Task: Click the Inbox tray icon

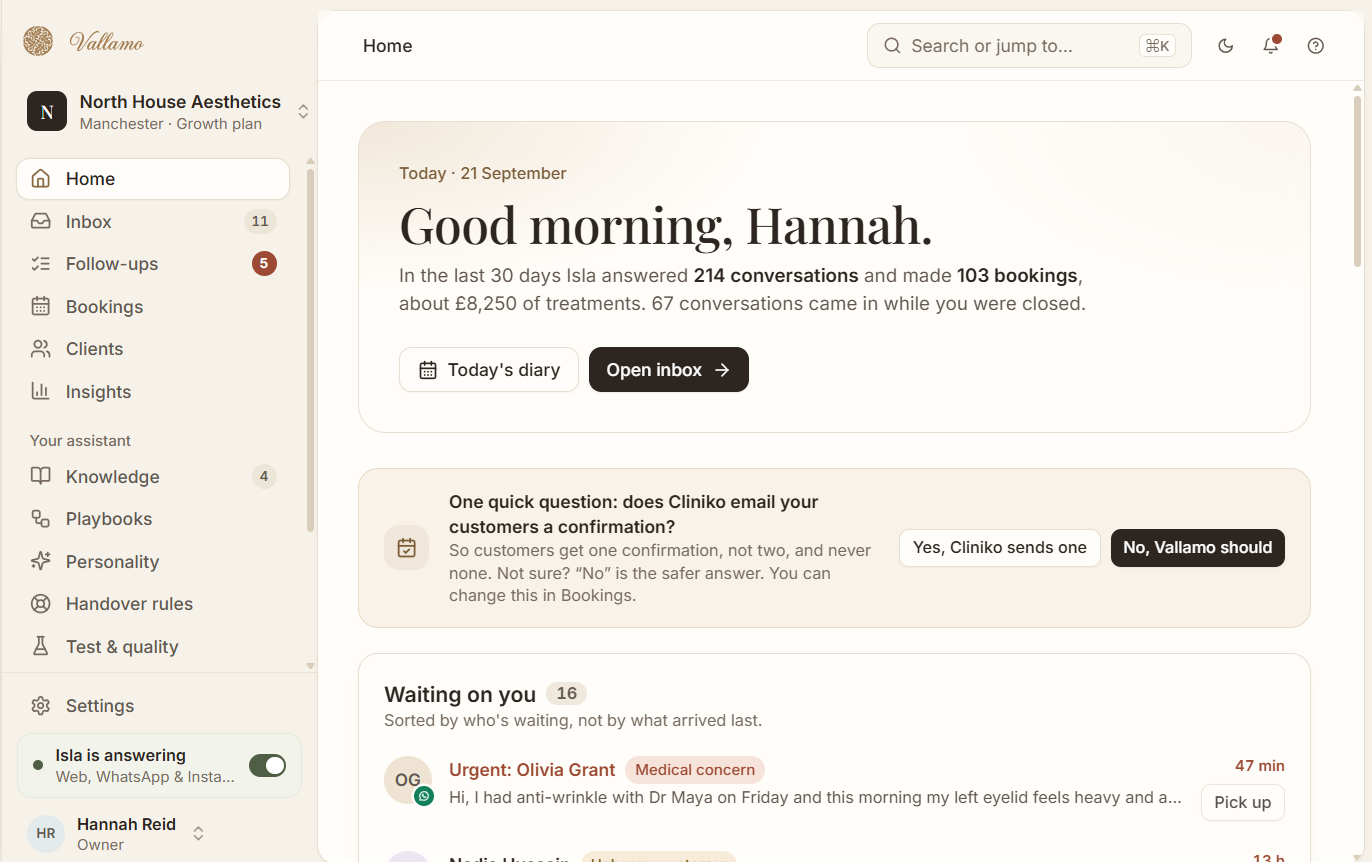Action: [41, 221]
